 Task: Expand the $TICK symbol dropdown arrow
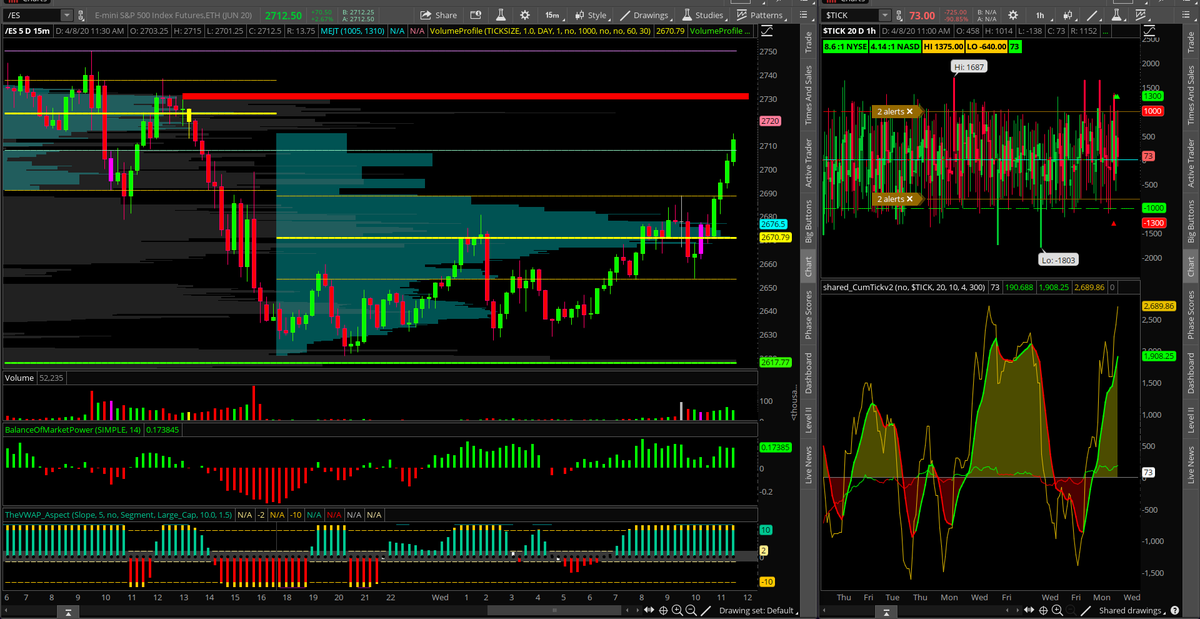[885, 16]
